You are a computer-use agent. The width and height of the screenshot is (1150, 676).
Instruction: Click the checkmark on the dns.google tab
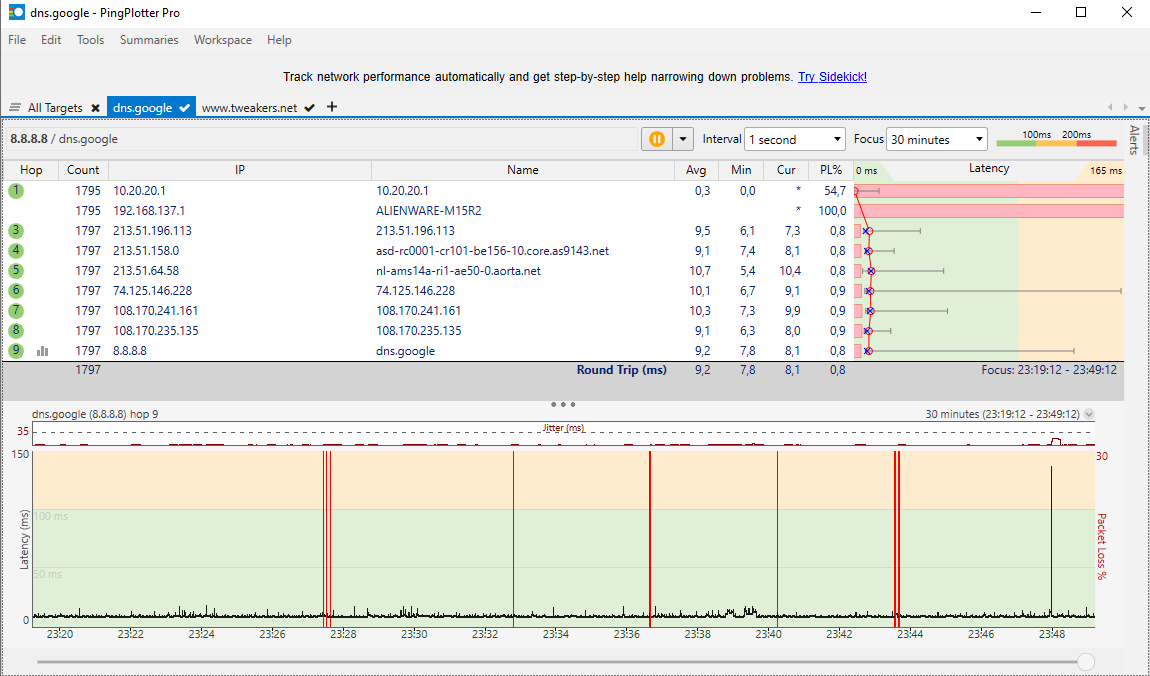[x=184, y=108]
